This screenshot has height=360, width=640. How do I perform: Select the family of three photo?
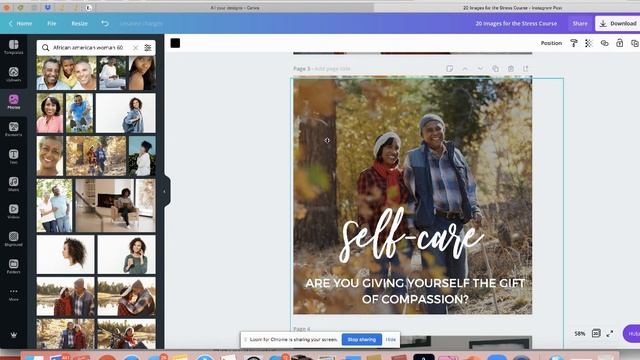tap(67, 73)
